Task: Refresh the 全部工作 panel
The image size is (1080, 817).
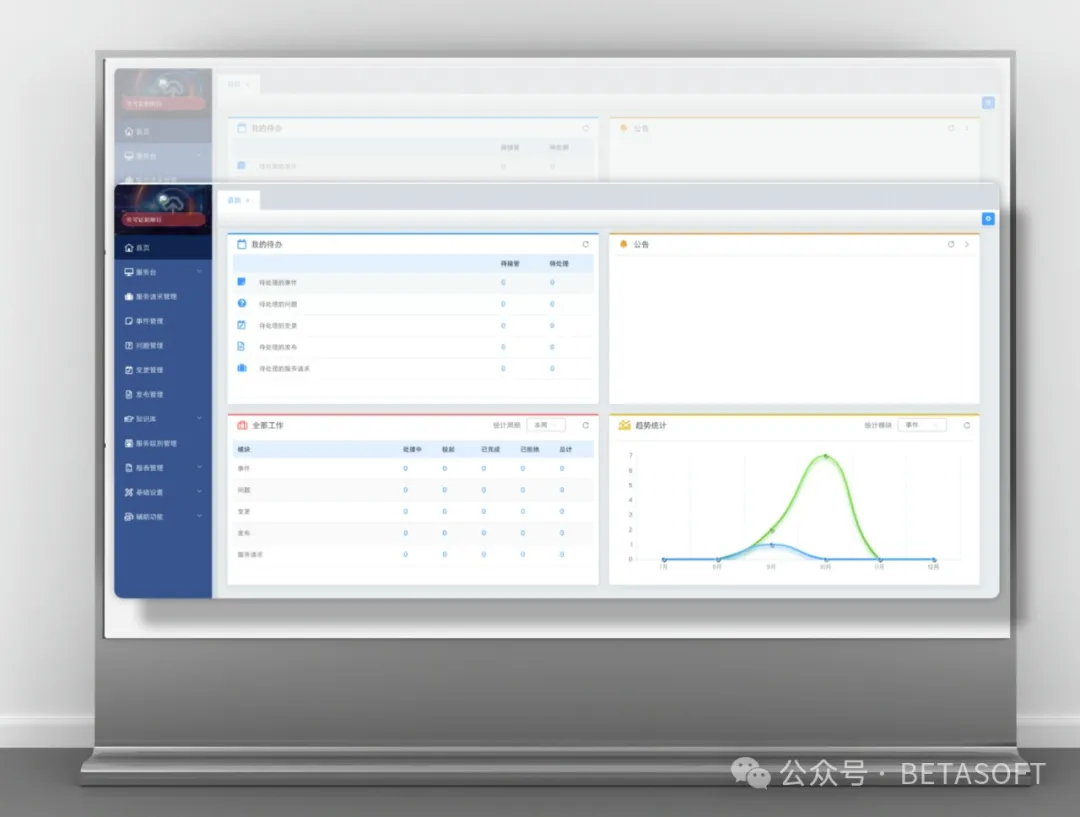Action: tap(585, 425)
